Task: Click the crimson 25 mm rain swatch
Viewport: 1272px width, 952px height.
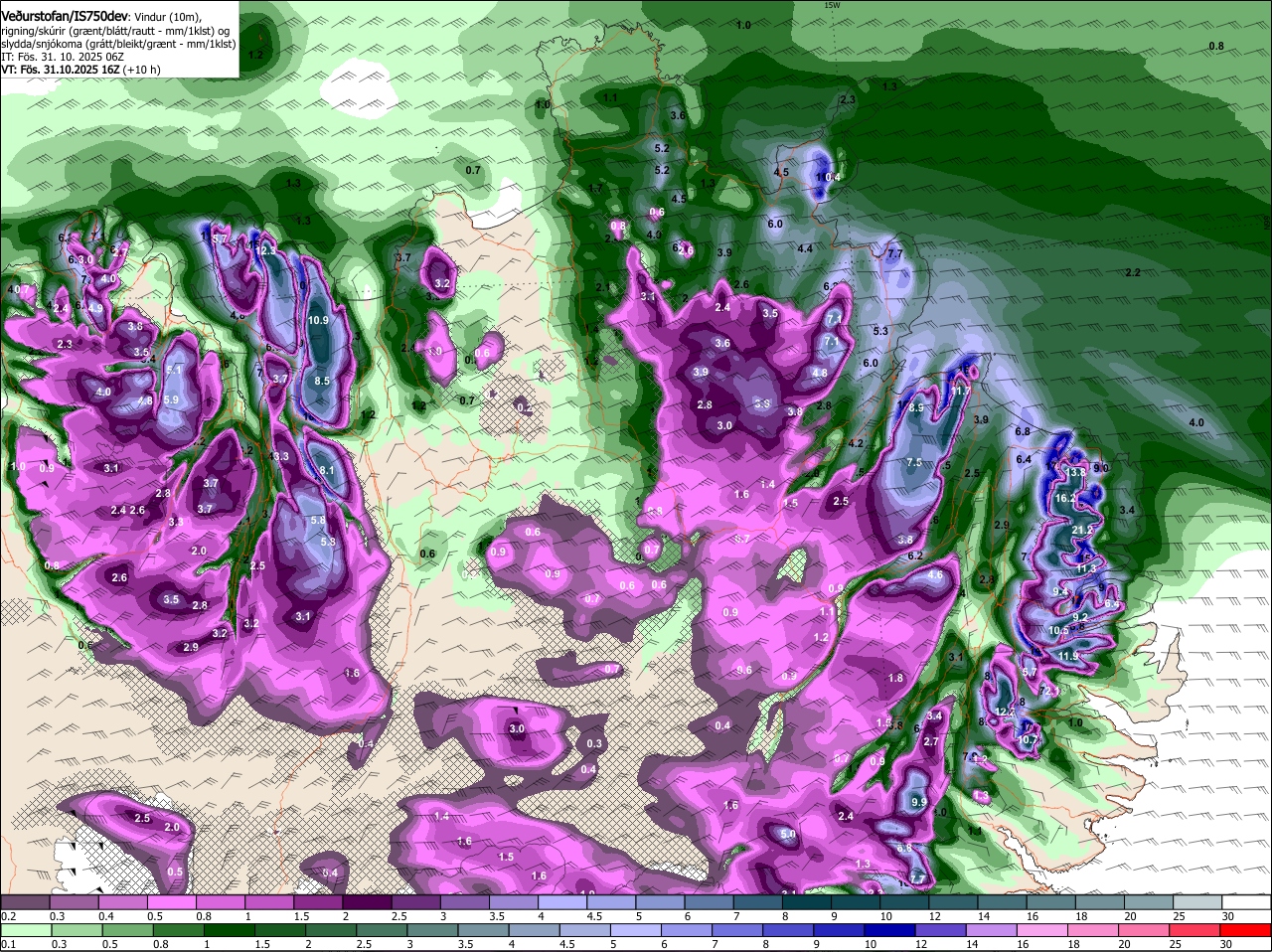Action: click(1196, 929)
